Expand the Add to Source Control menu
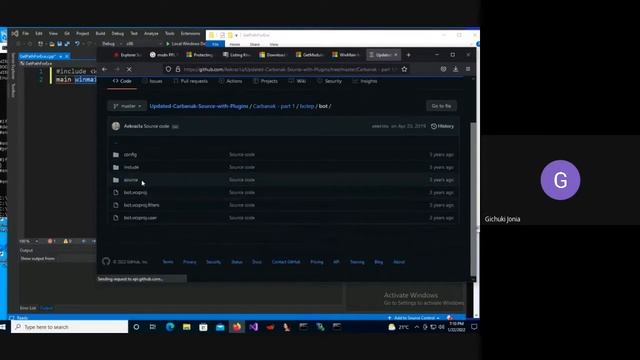The height and width of the screenshot is (360, 640). pos(414,318)
